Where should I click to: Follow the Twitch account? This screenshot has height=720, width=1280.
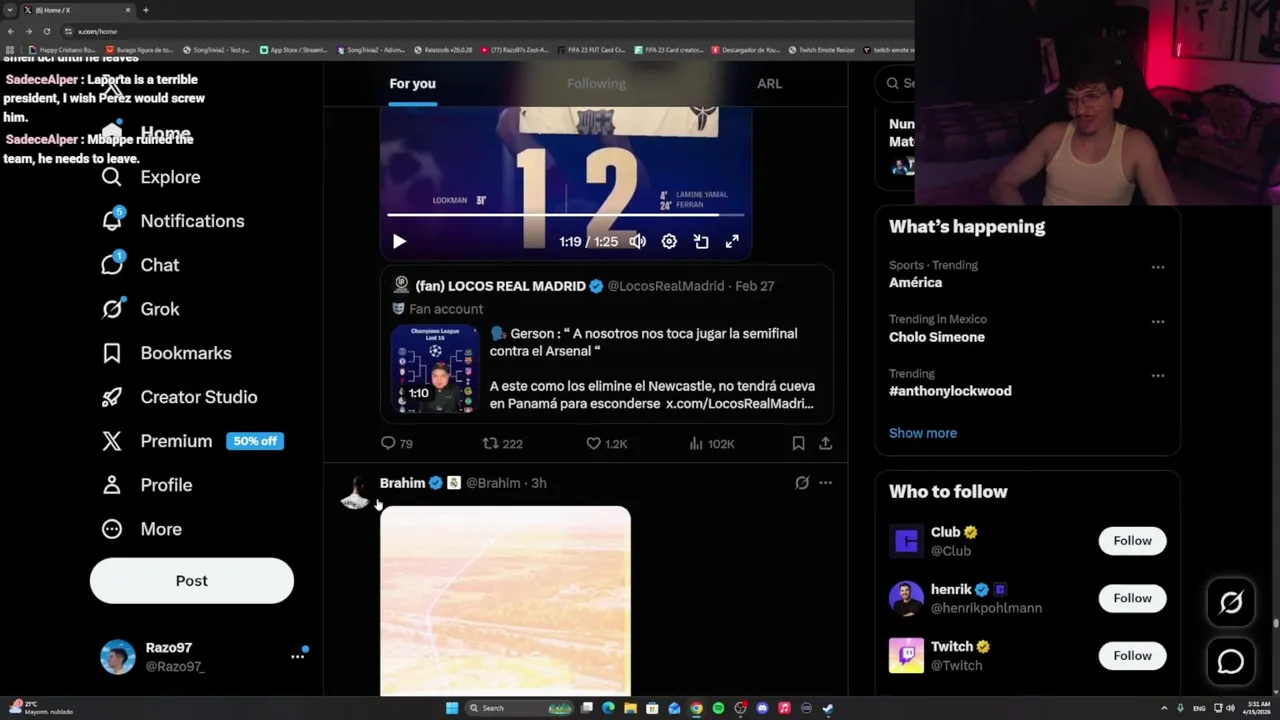tap(1132, 656)
